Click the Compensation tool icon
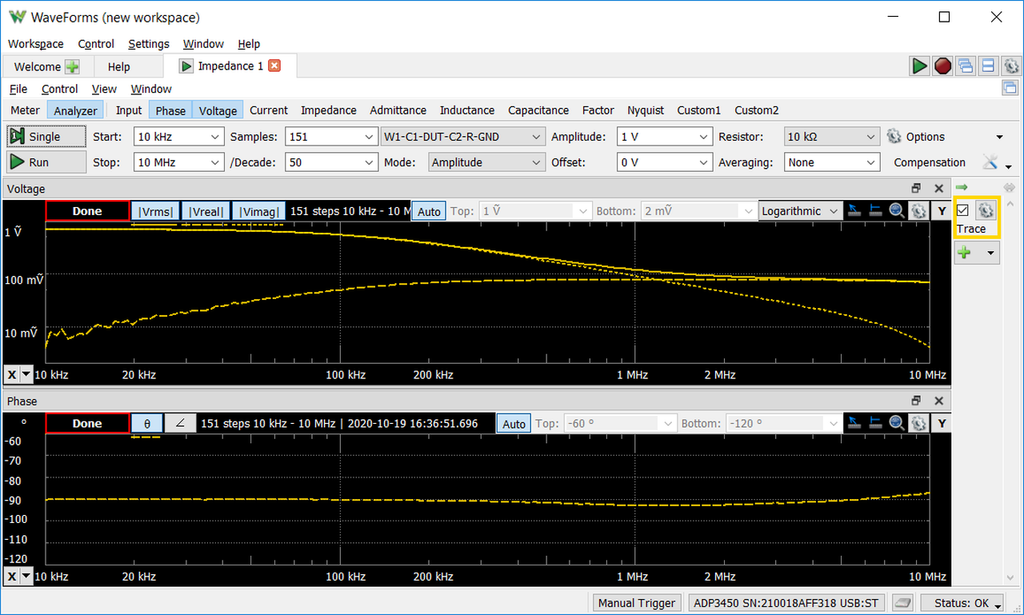The image size is (1024, 615). [990, 162]
